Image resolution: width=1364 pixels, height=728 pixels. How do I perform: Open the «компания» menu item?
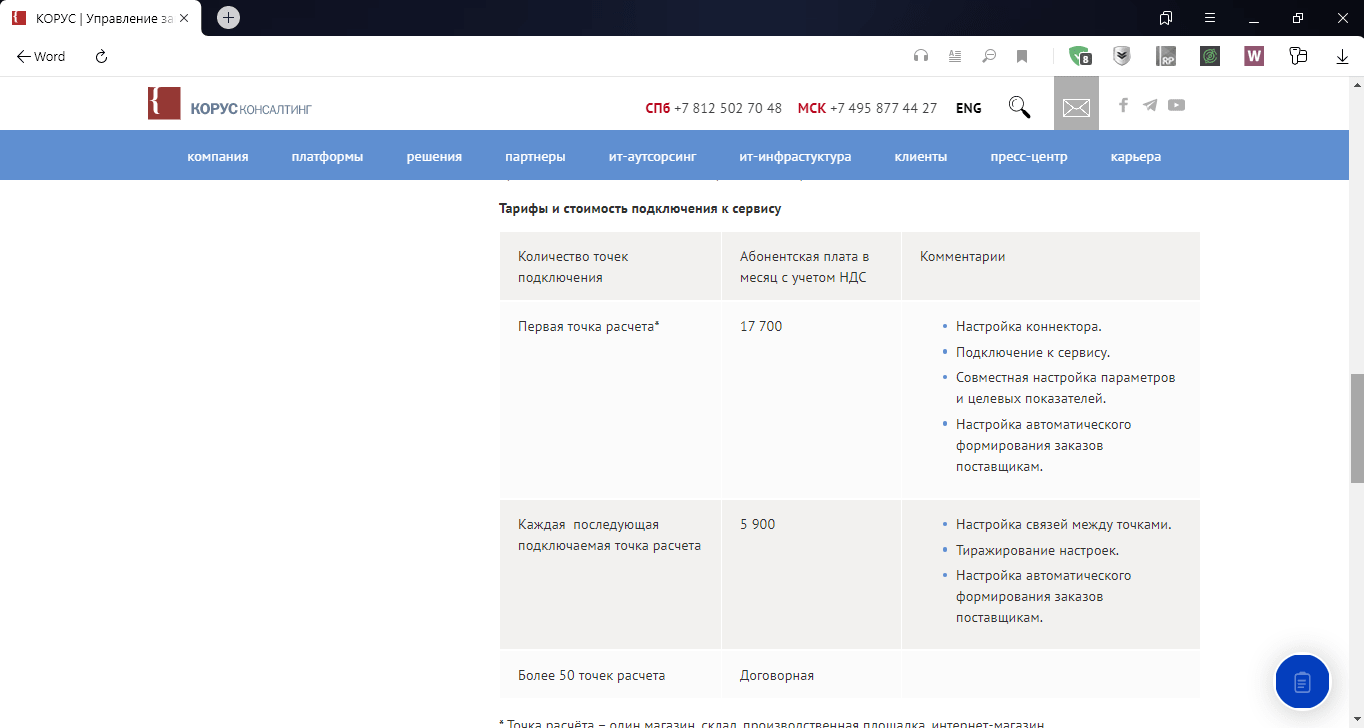click(x=218, y=157)
